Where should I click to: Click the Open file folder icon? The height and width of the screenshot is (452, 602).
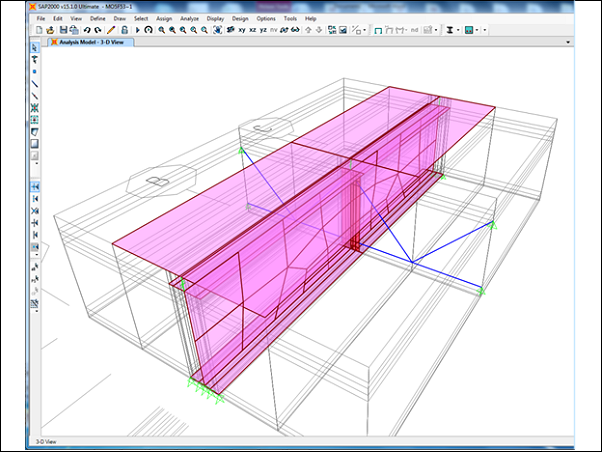(48, 30)
